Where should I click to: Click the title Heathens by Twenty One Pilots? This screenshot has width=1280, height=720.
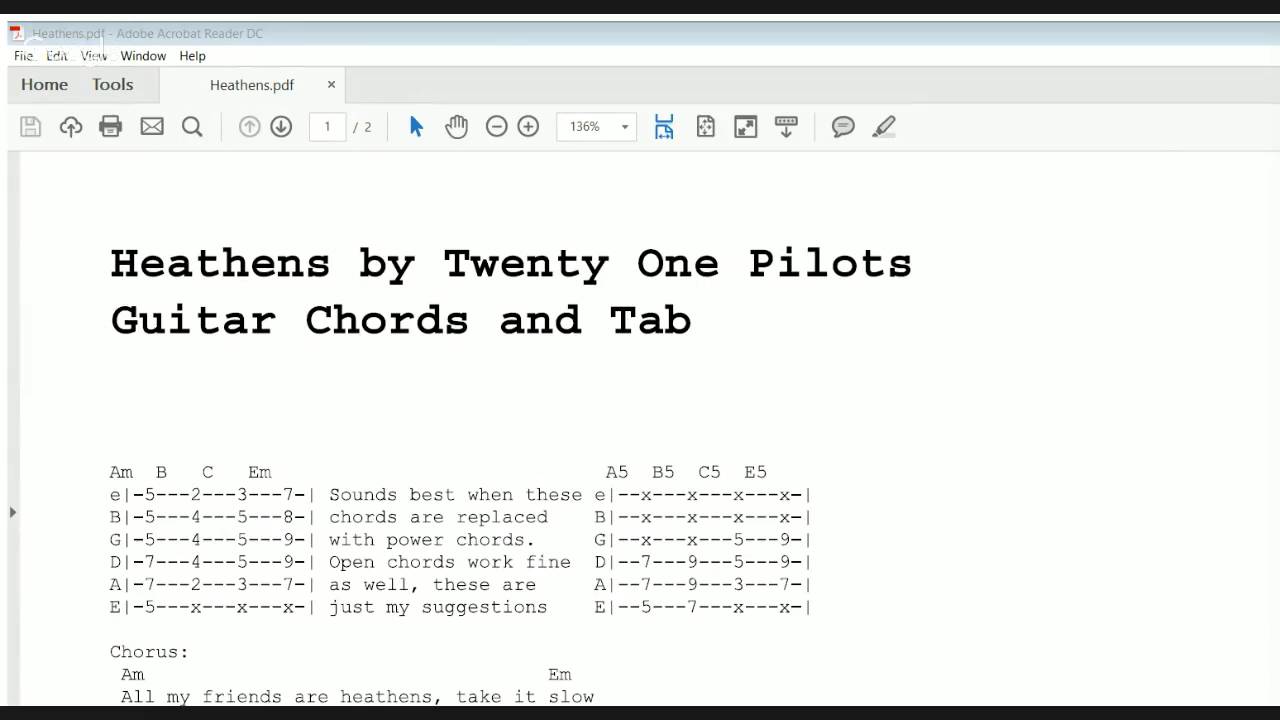pos(511,263)
